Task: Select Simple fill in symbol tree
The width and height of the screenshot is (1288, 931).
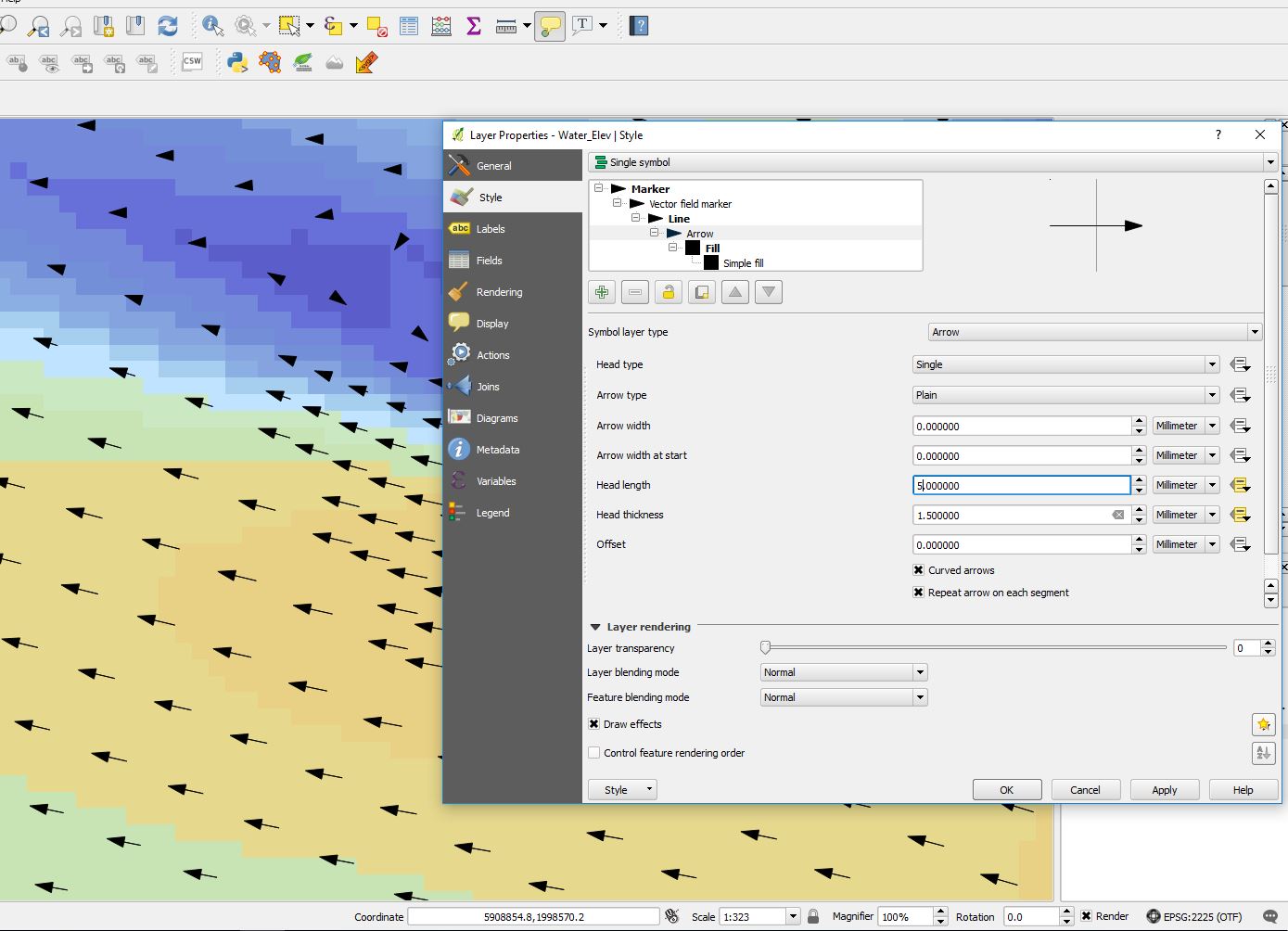Action: (x=744, y=263)
